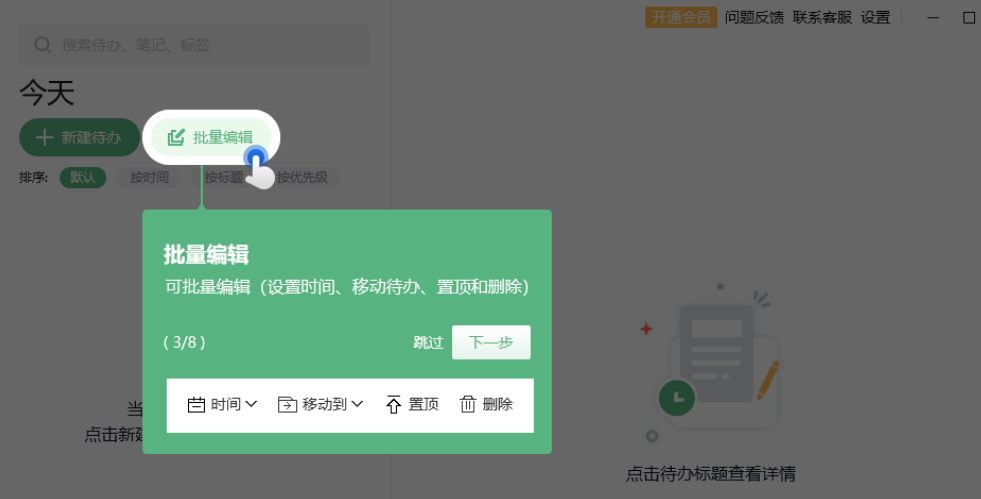Click the 批量编辑 batch edit button

[x=211, y=137]
